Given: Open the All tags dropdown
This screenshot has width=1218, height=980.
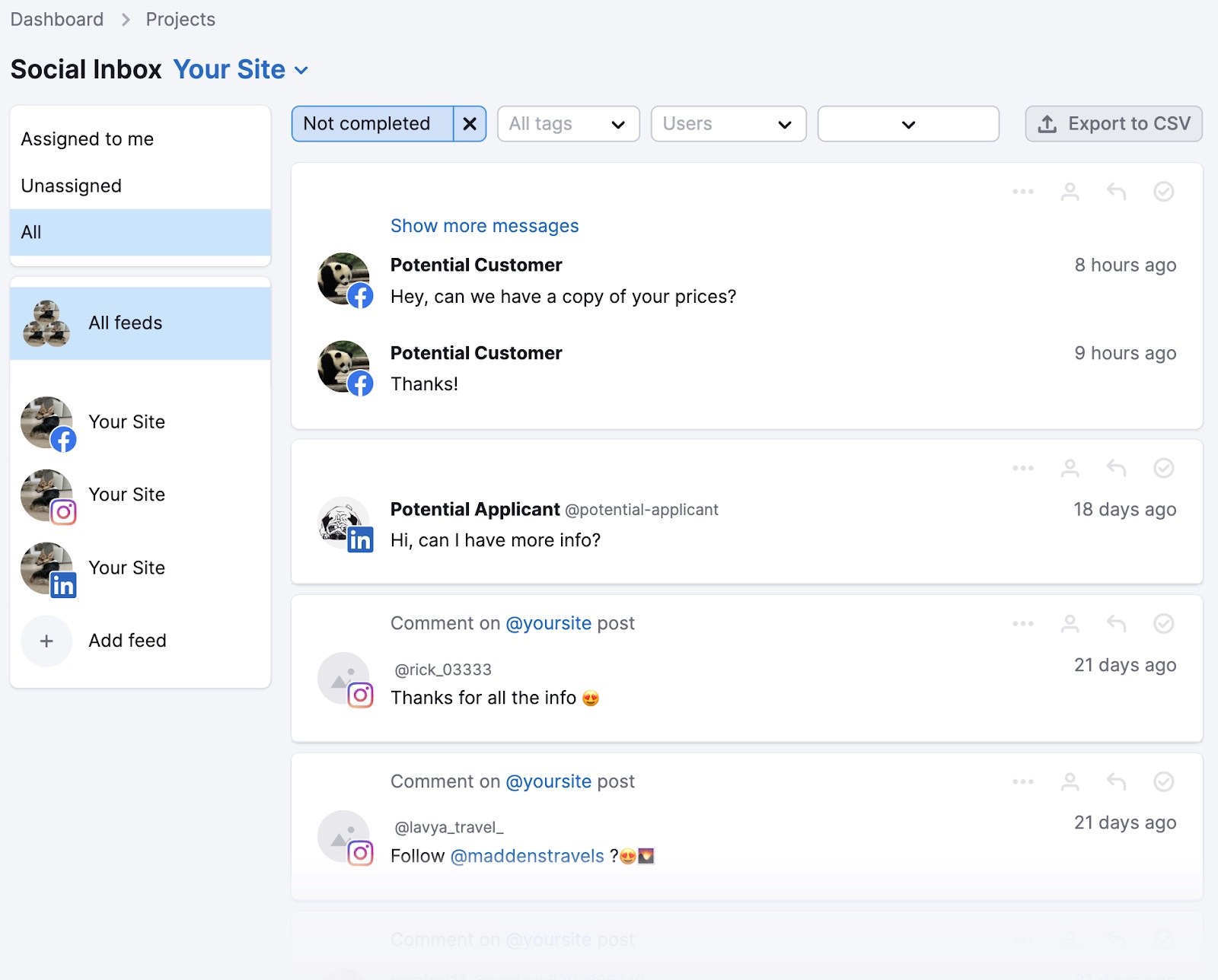Looking at the screenshot, I should pos(568,123).
